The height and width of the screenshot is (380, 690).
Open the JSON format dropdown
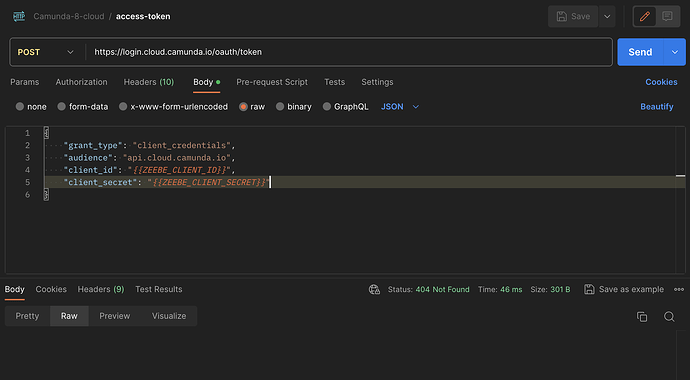click(x=400, y=106)
